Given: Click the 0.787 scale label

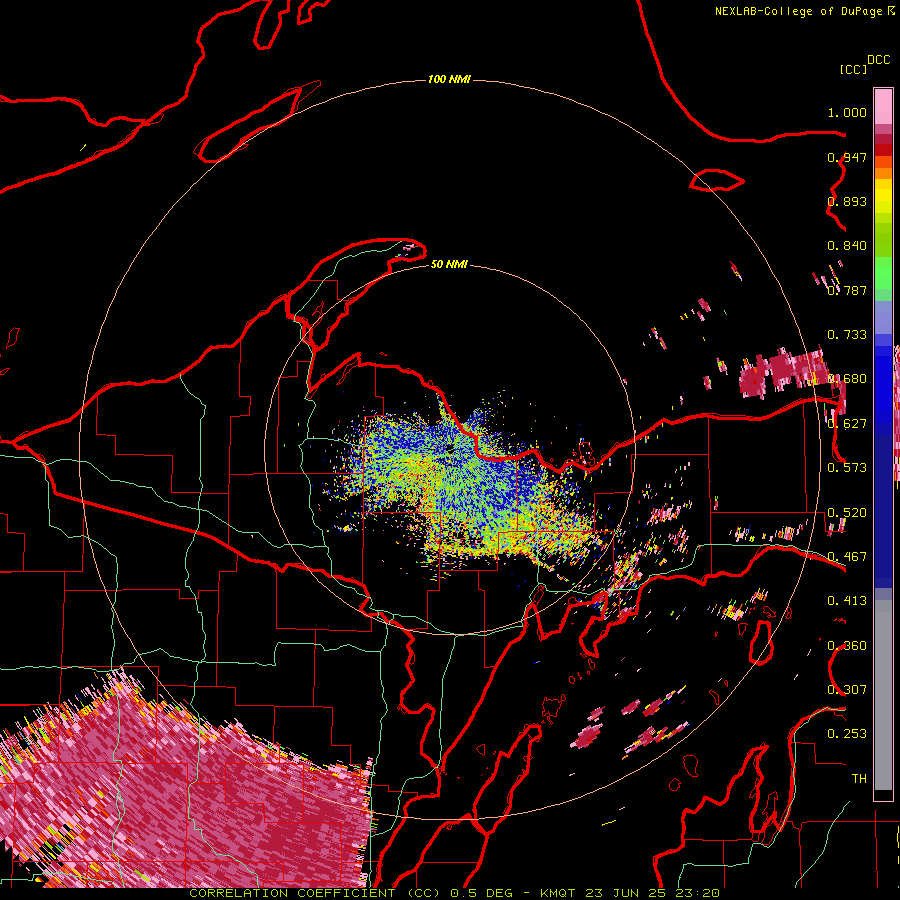Looking at the screenshot, I should [x=847, y=290].
